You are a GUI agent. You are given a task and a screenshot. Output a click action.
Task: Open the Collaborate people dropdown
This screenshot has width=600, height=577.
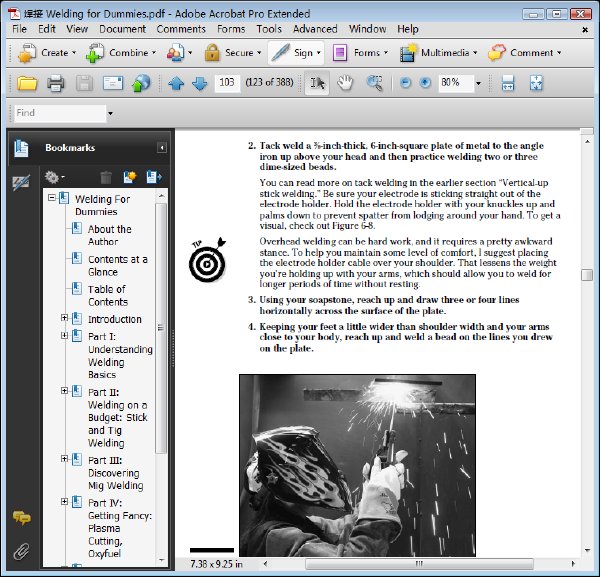pos(179,53)
